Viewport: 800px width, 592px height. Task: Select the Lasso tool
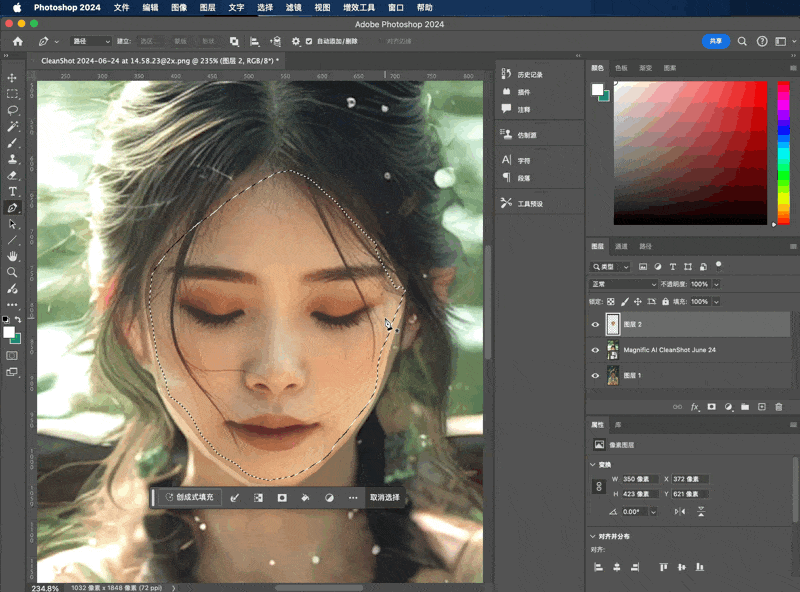pyautogui.click(x=12, y=110)
